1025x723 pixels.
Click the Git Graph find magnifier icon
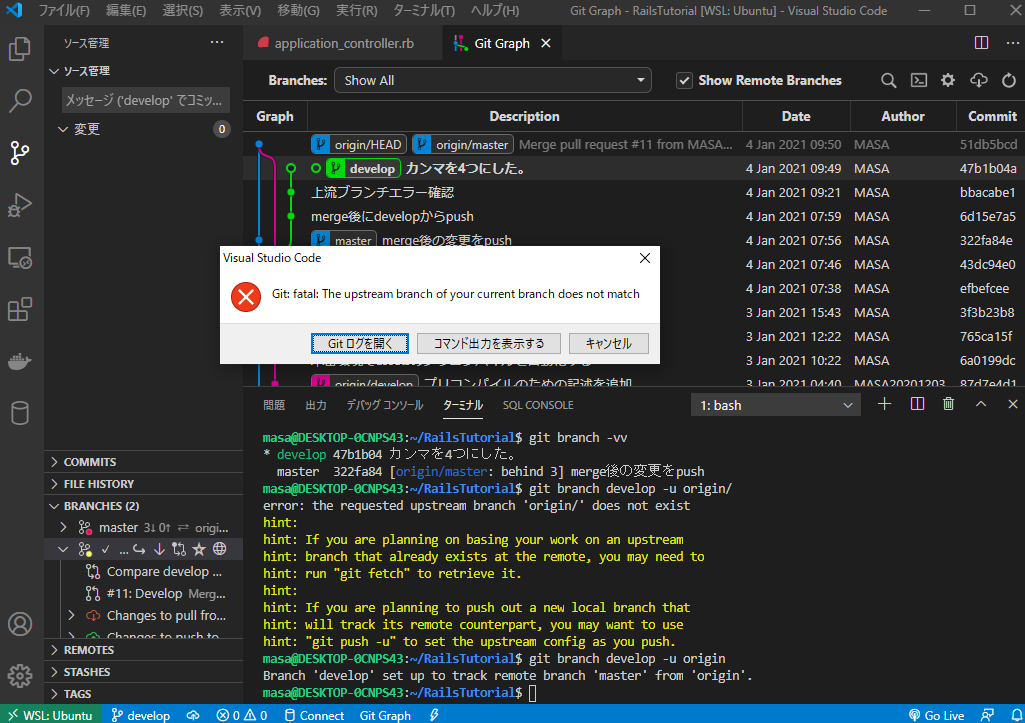pos(888,80)
